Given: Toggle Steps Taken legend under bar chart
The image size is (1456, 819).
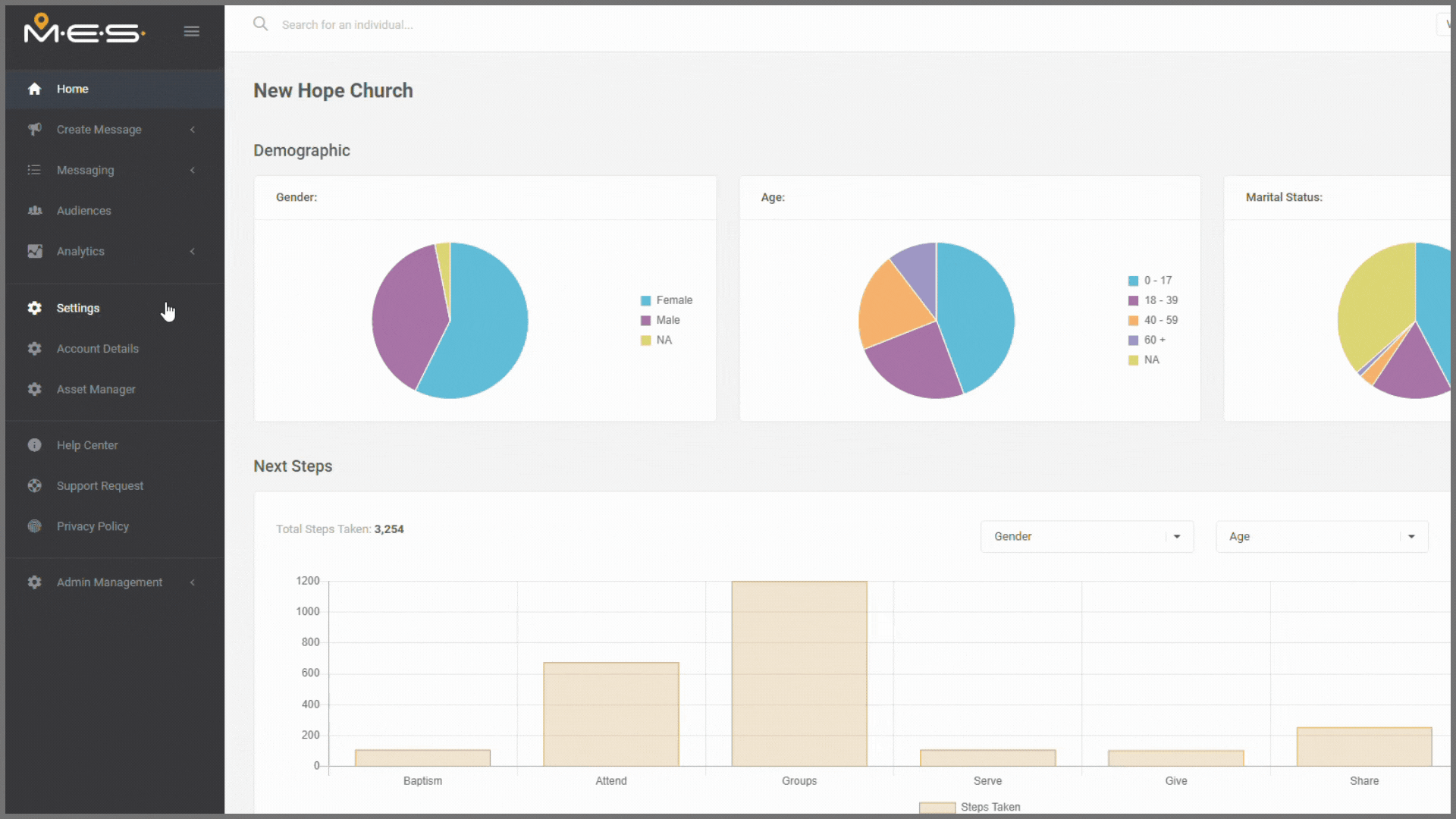Looking at the screenshot, I should click(970, 807).
